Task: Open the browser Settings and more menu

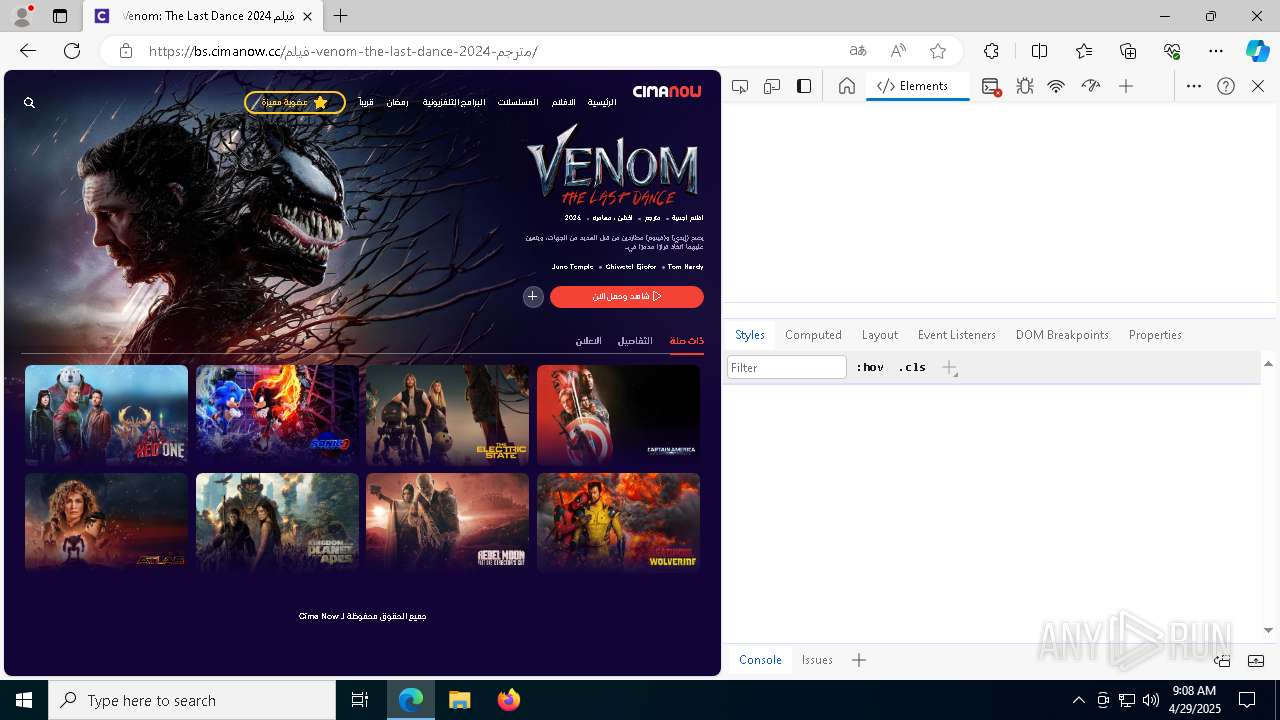Action: [1216, 51]
